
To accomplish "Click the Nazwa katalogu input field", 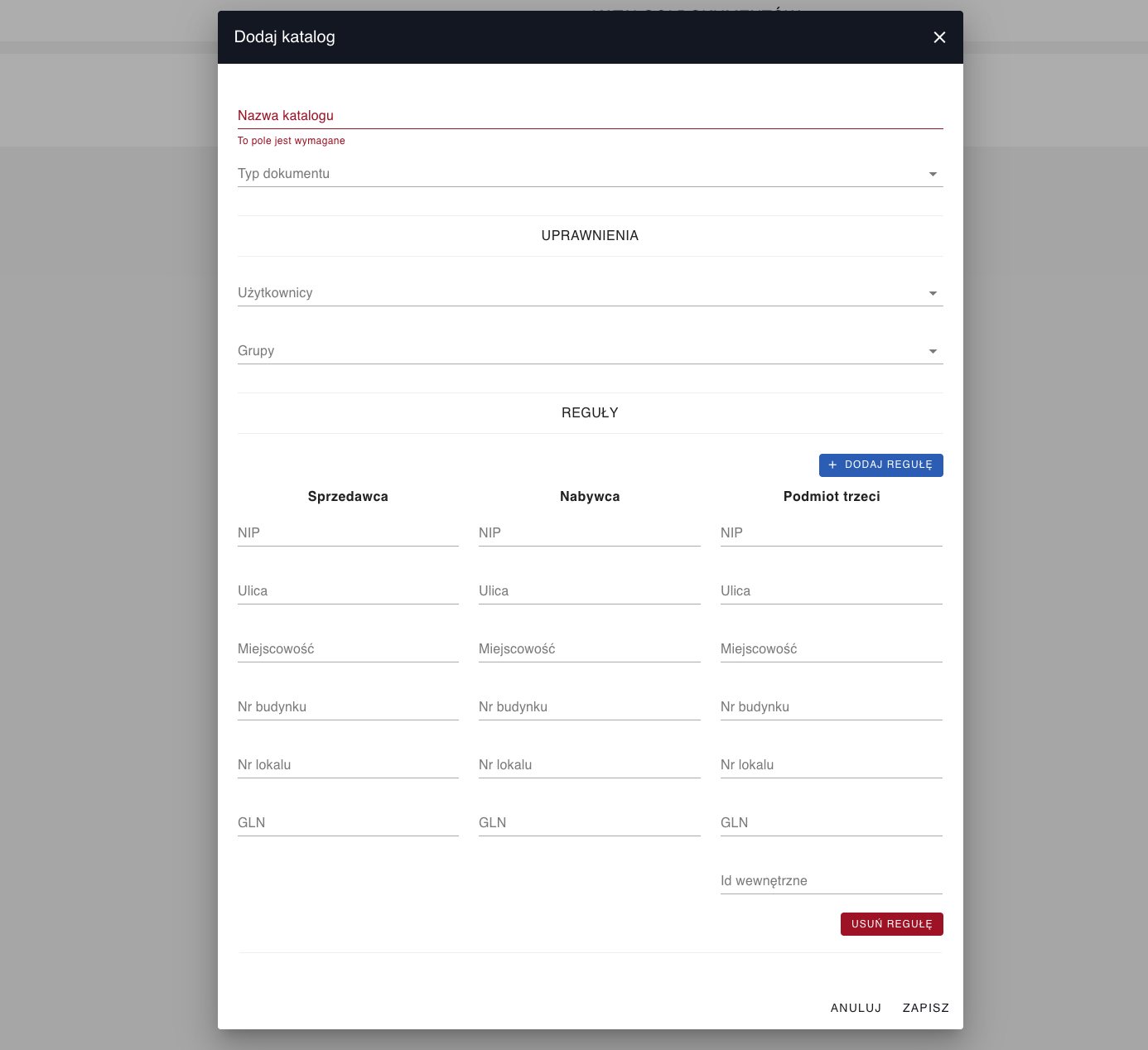I will tap(590, 116).
